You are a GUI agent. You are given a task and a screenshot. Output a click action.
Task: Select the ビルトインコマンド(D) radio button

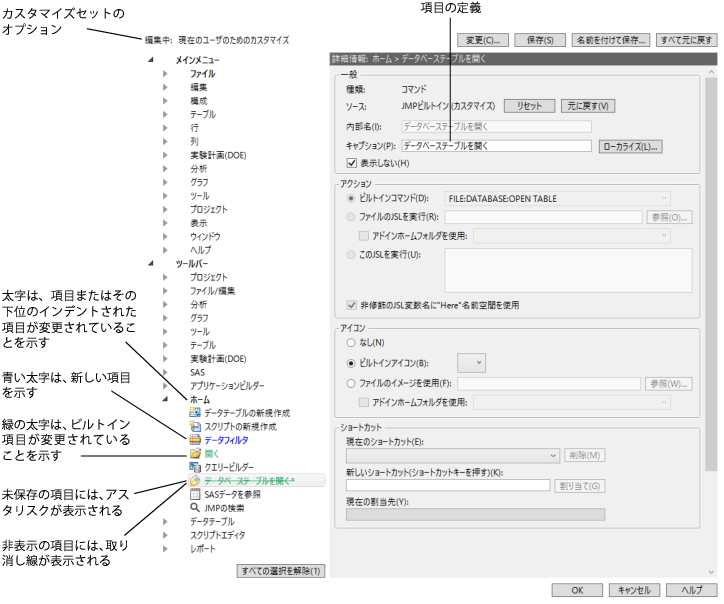351,199
